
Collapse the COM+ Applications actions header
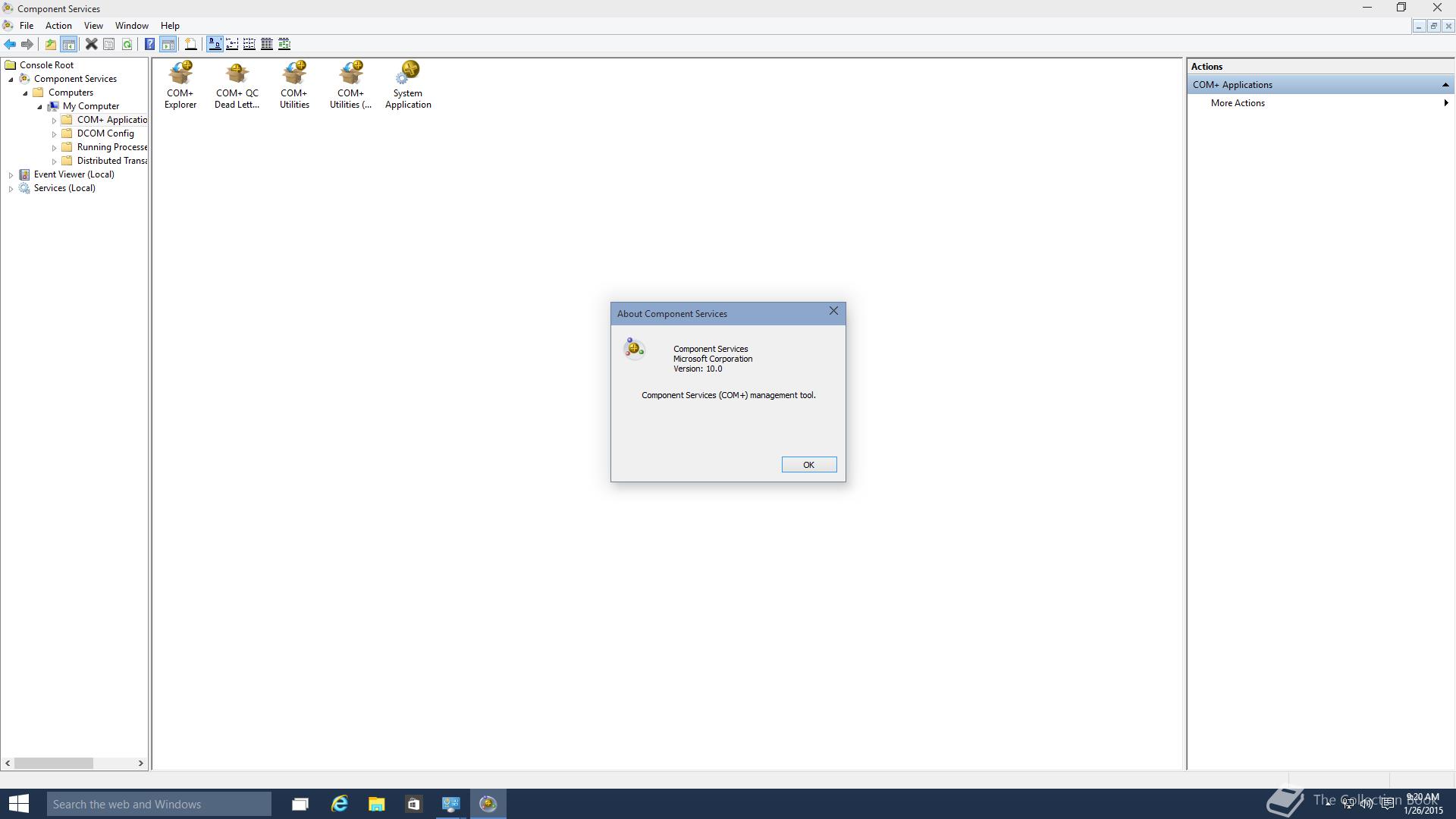[x=1445, y=85]
